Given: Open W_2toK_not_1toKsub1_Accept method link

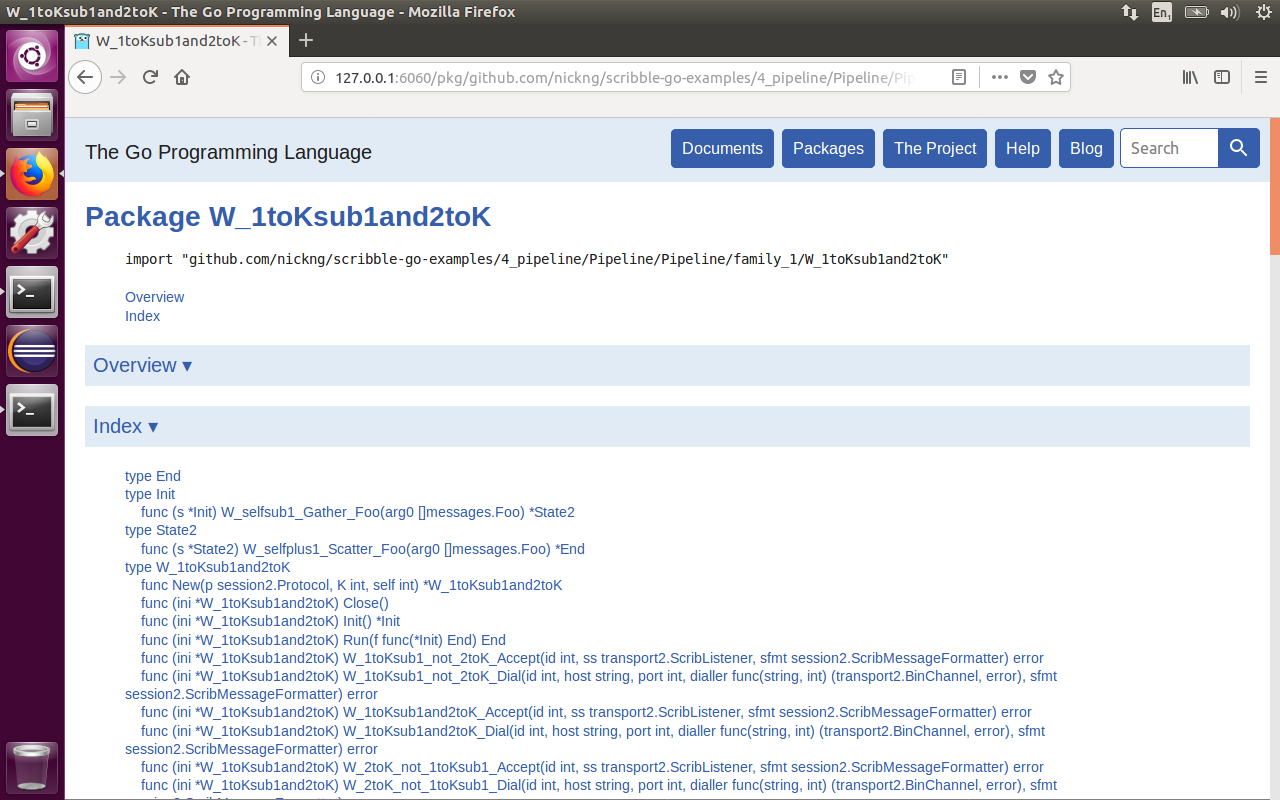Looking at the screenshot, I should 592,767.
